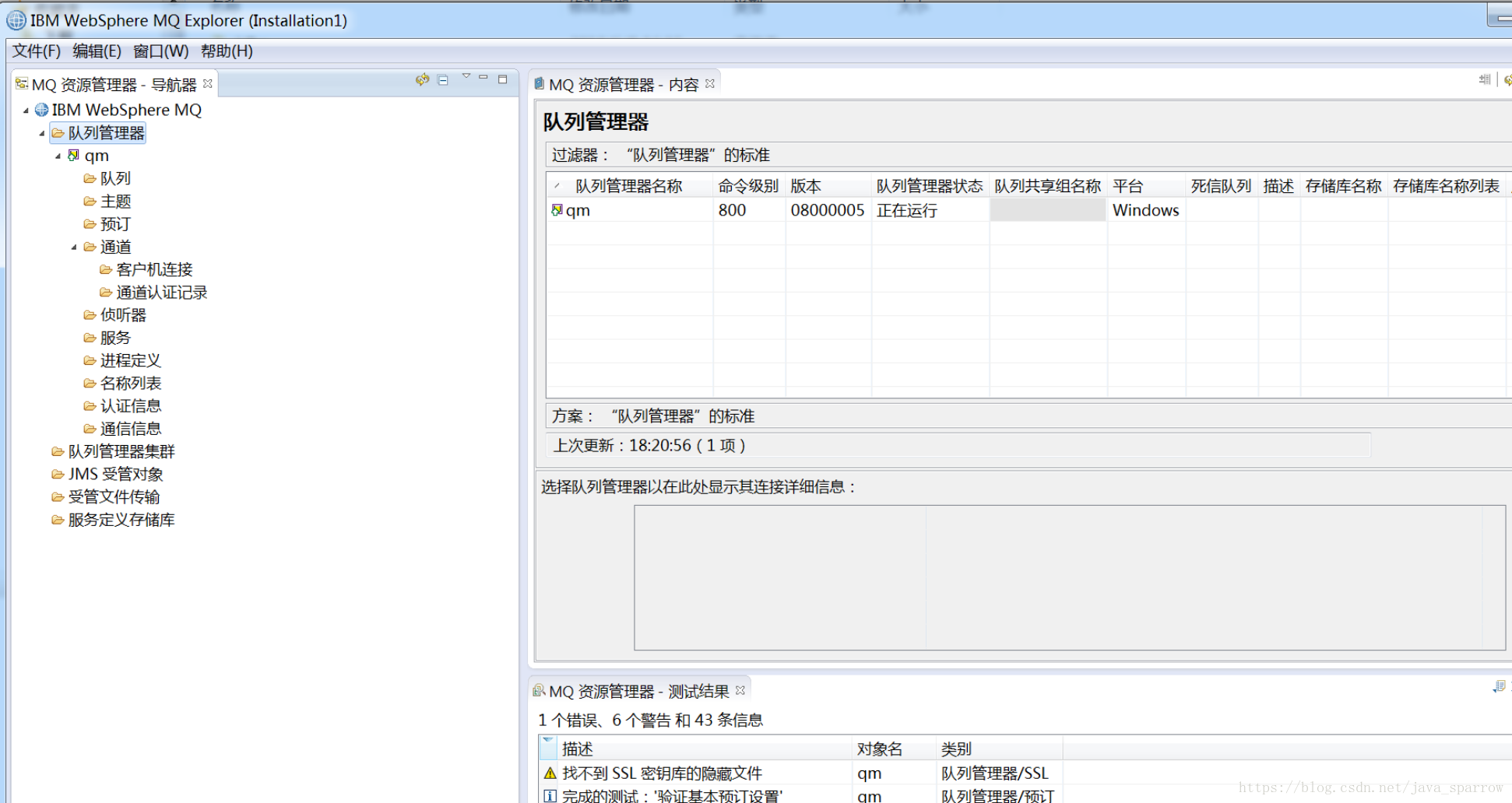The image size is (1512, 803).
Task: Collapse the qm tree node
Action: pos(58,156)
